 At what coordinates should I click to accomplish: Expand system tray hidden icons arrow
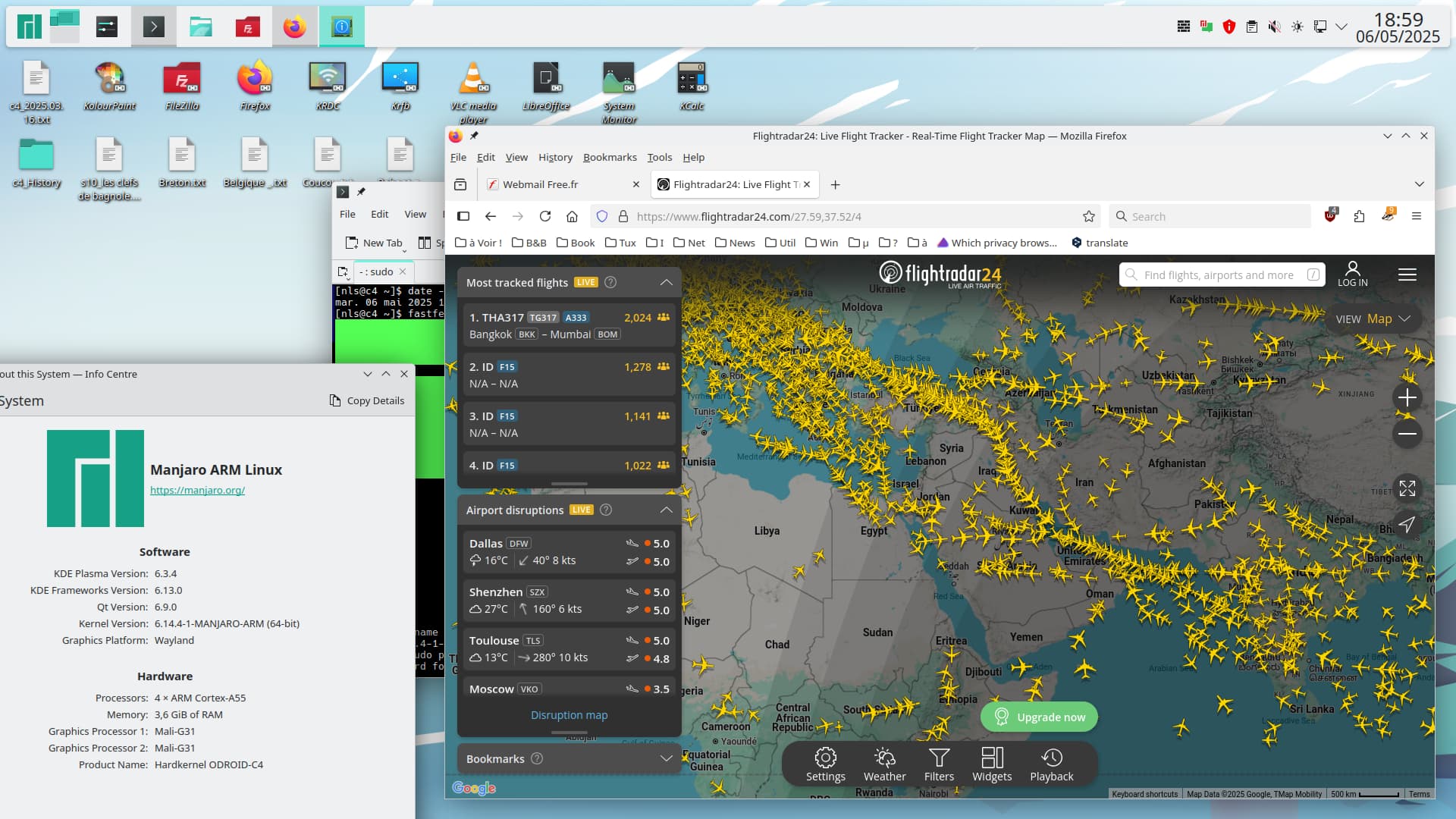(1341, 27)
